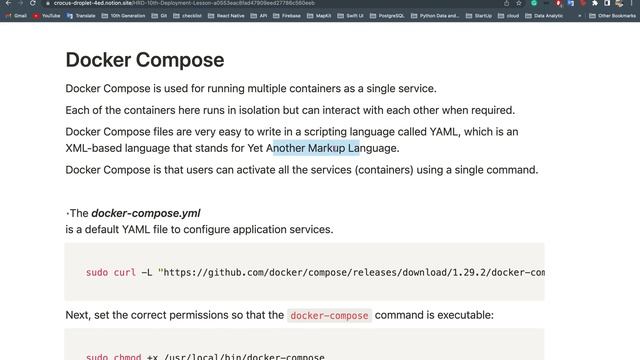
Task: Expand the Git bookmark folder
Action: click(160, 16)
